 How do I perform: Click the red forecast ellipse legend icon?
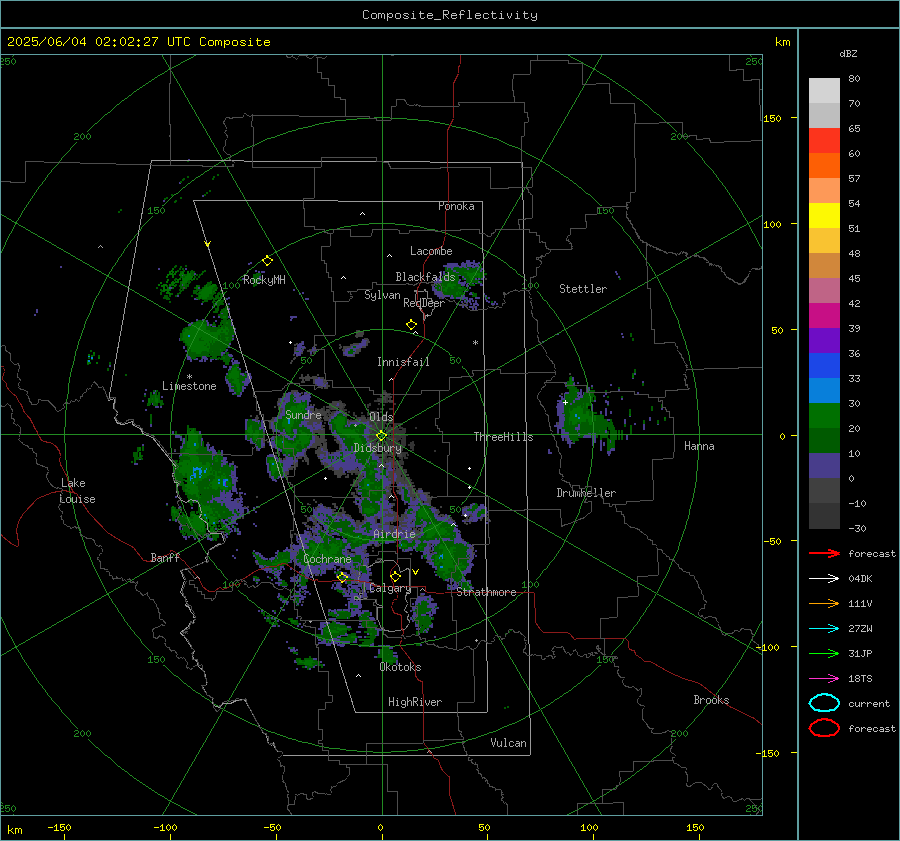tap(824, 728)
